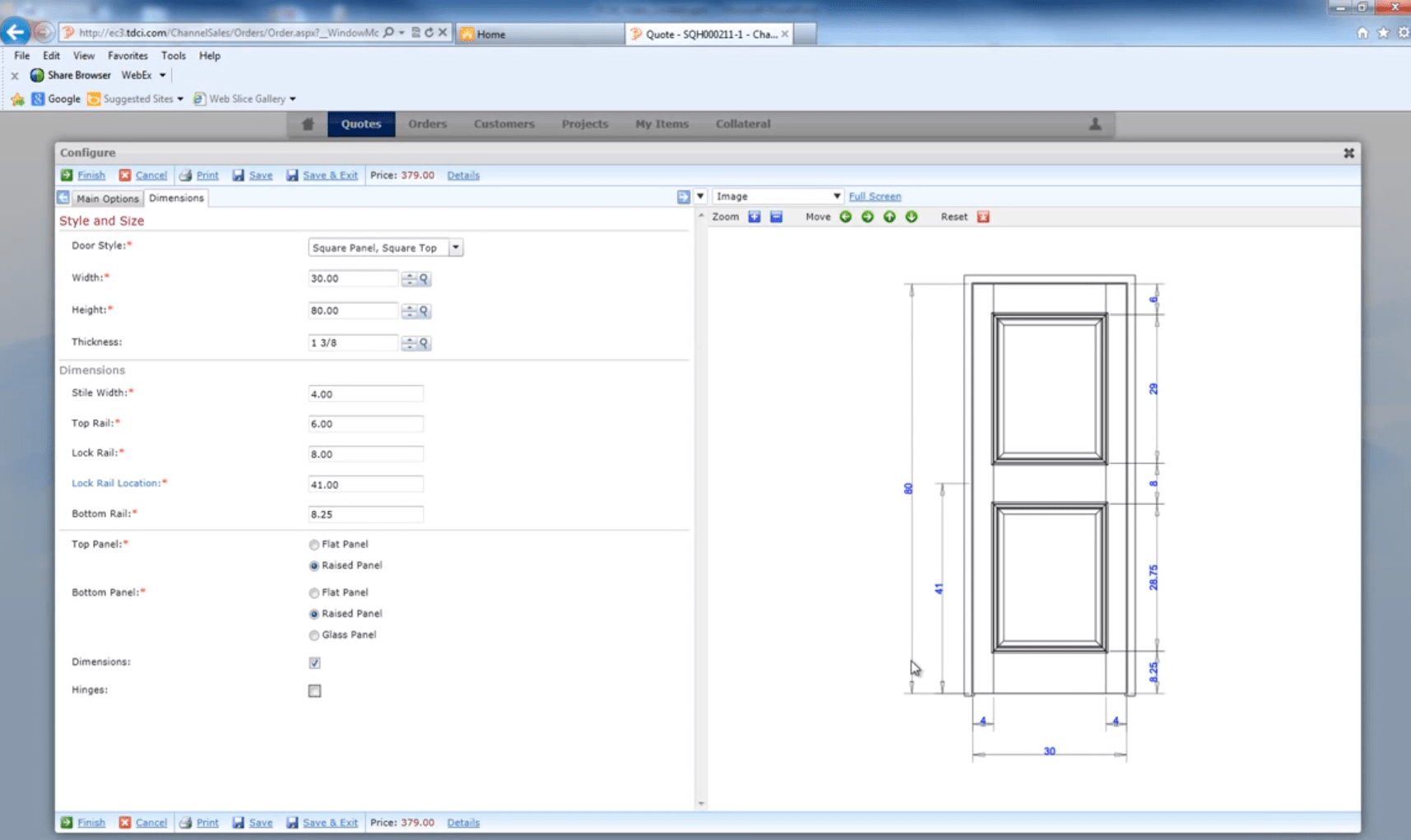Image resolution: width=1411 pixels, height=840 pixels.
Task: Click the Width stepper up arrow
Action: pos(411,275)
